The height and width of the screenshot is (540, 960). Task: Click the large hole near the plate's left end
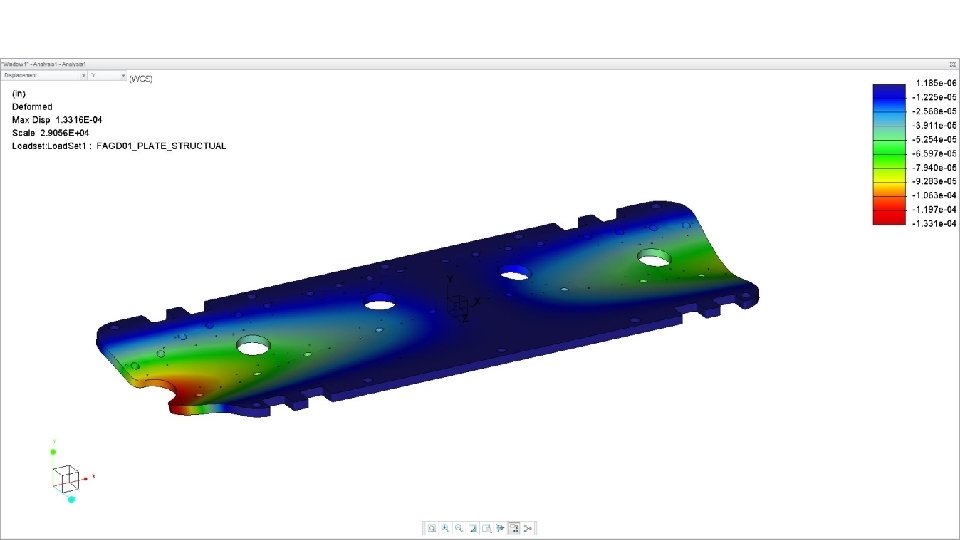[x=253, y=346]
